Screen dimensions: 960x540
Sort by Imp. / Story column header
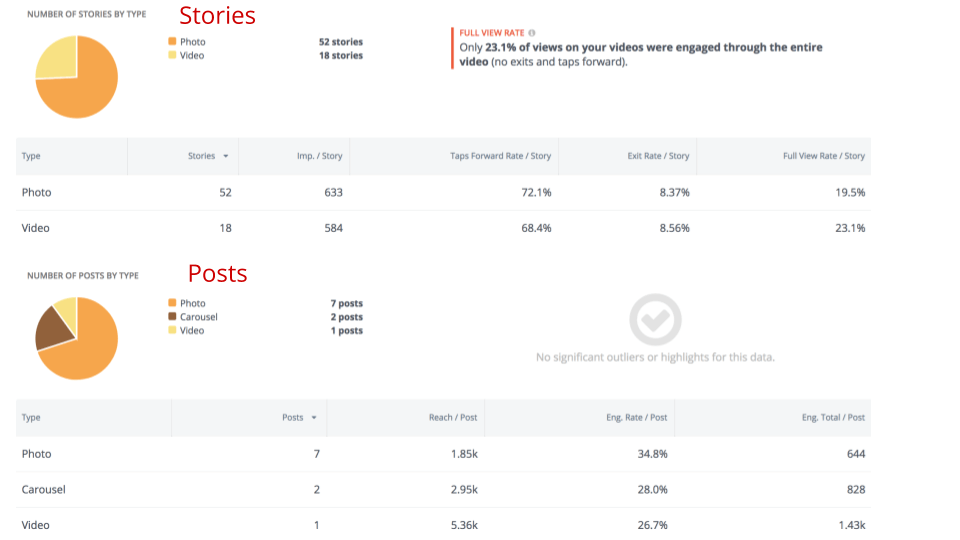point(320,156)
